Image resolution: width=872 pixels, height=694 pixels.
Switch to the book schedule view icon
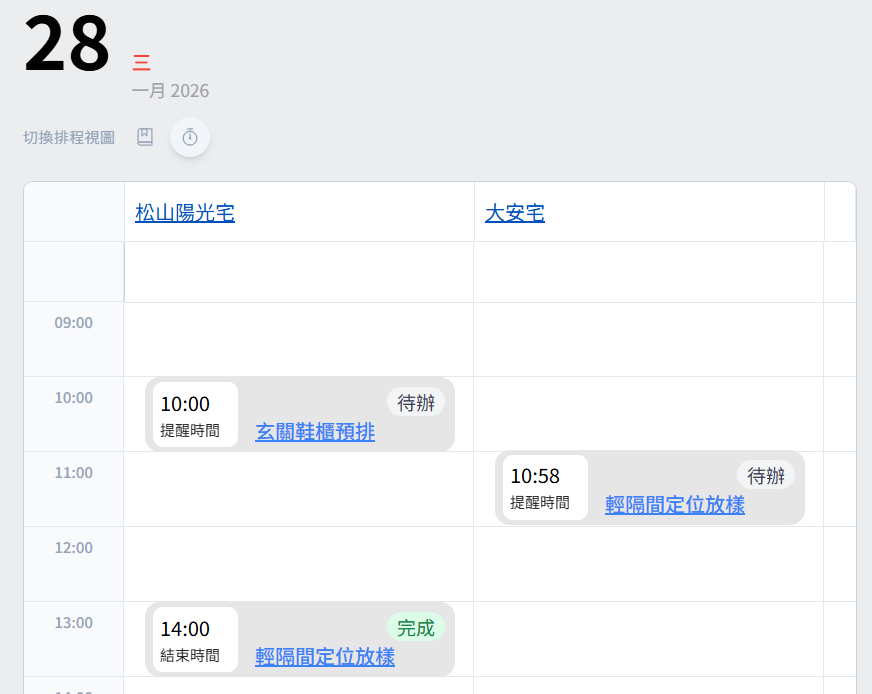pyautogui.click(x=145, y=137)
